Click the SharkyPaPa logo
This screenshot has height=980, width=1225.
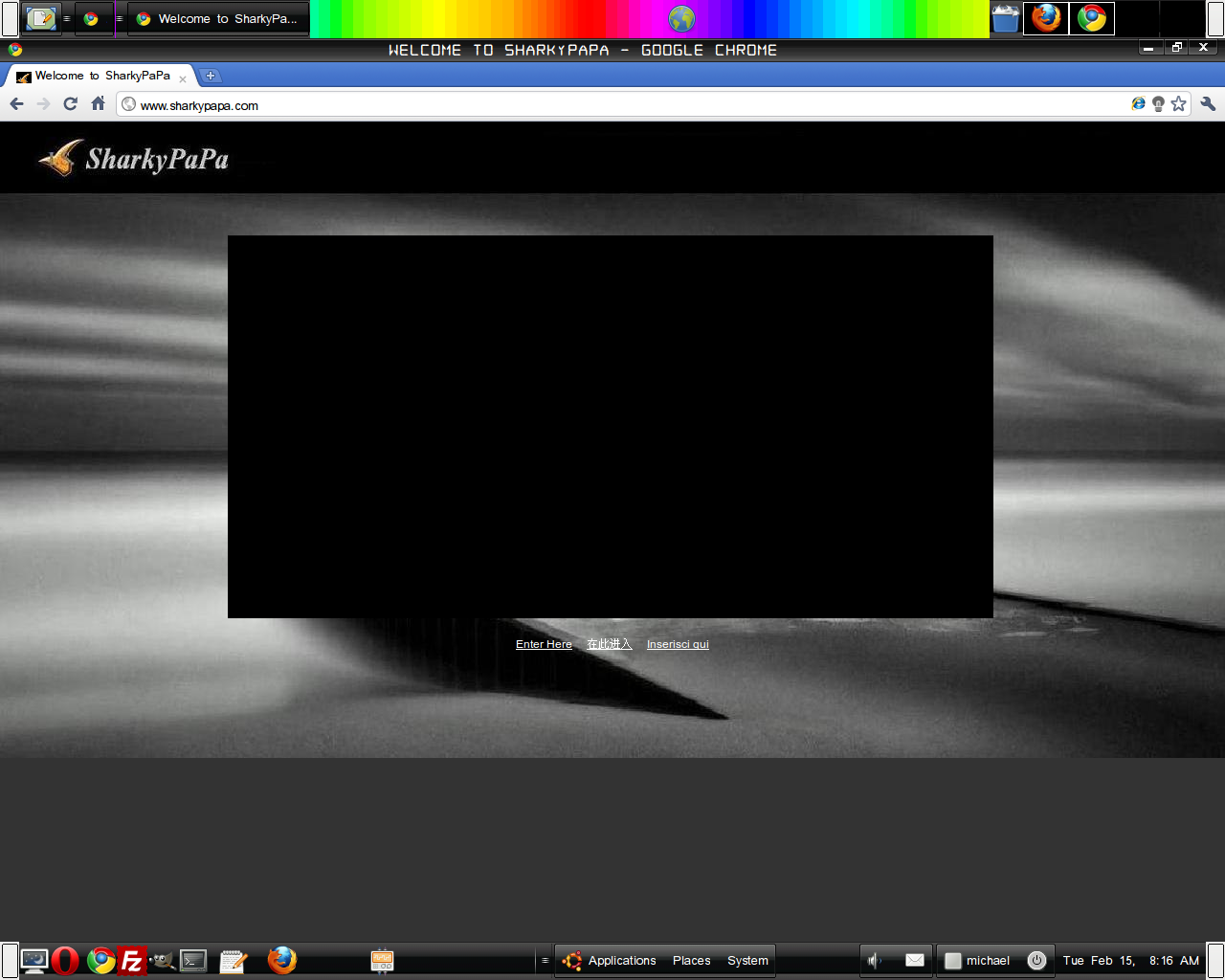pos(134,159)
